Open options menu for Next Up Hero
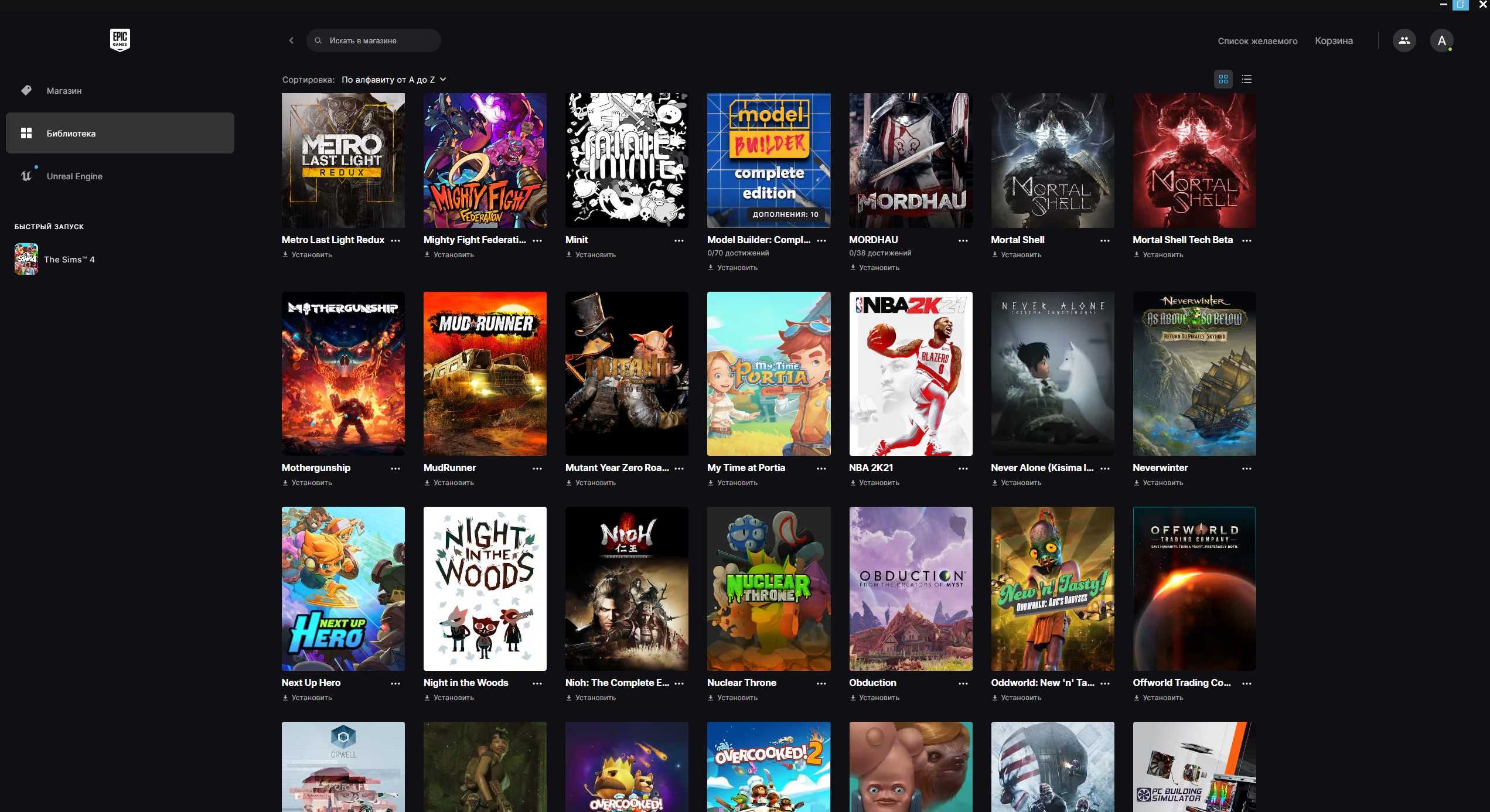 [x=395, y=683]
